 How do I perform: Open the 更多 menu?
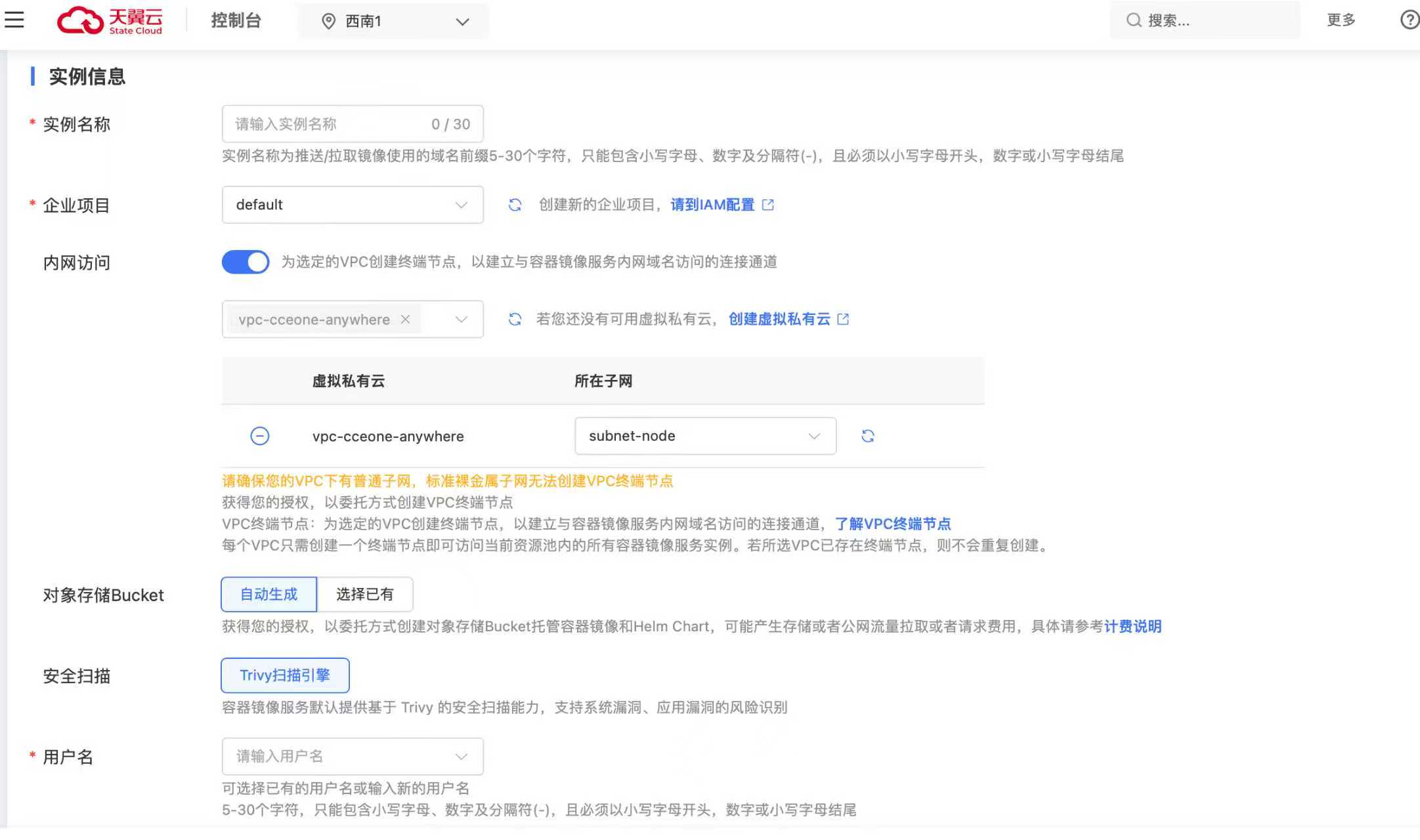(1341, 20)
